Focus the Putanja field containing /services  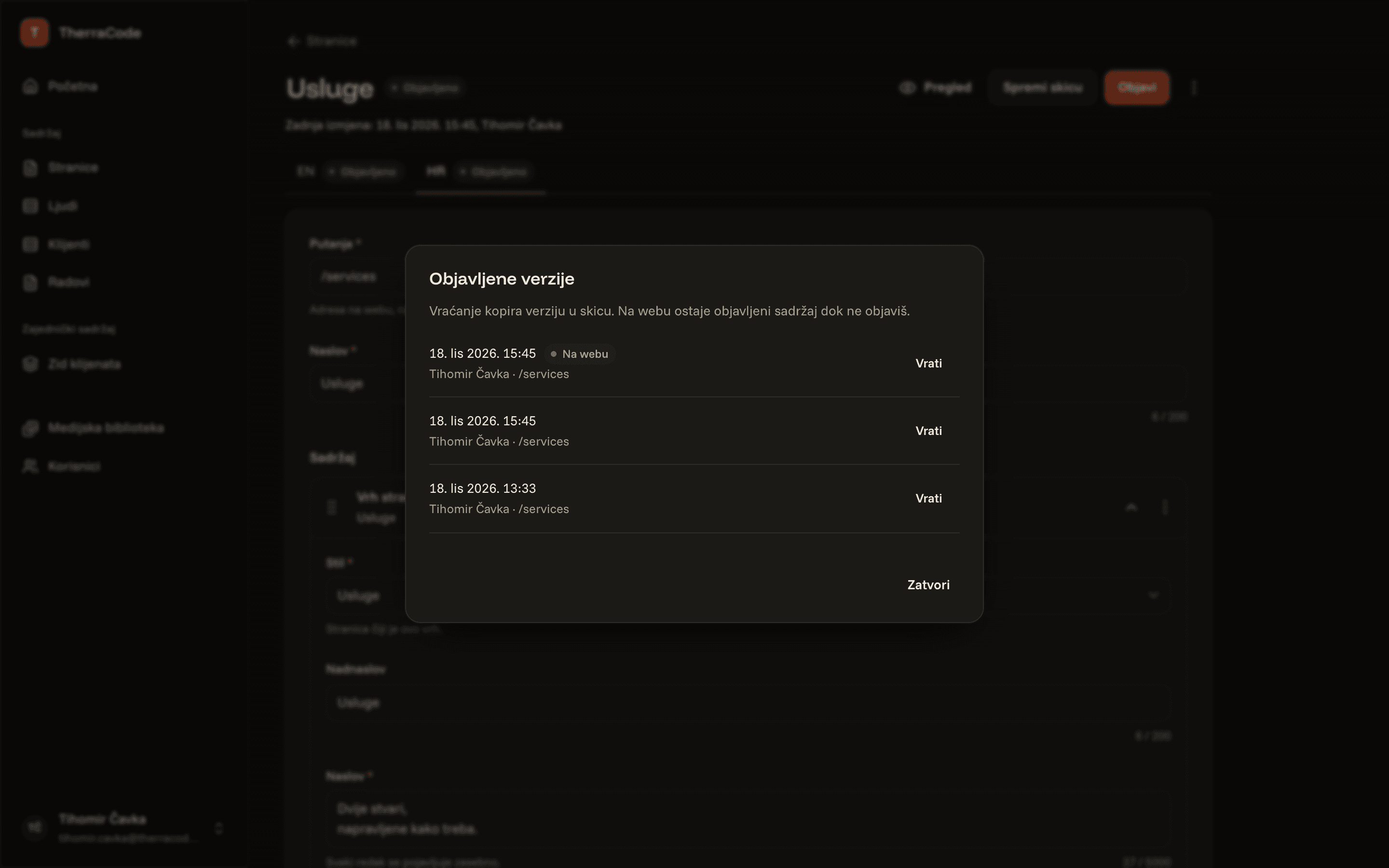click(x=749, y=277)
